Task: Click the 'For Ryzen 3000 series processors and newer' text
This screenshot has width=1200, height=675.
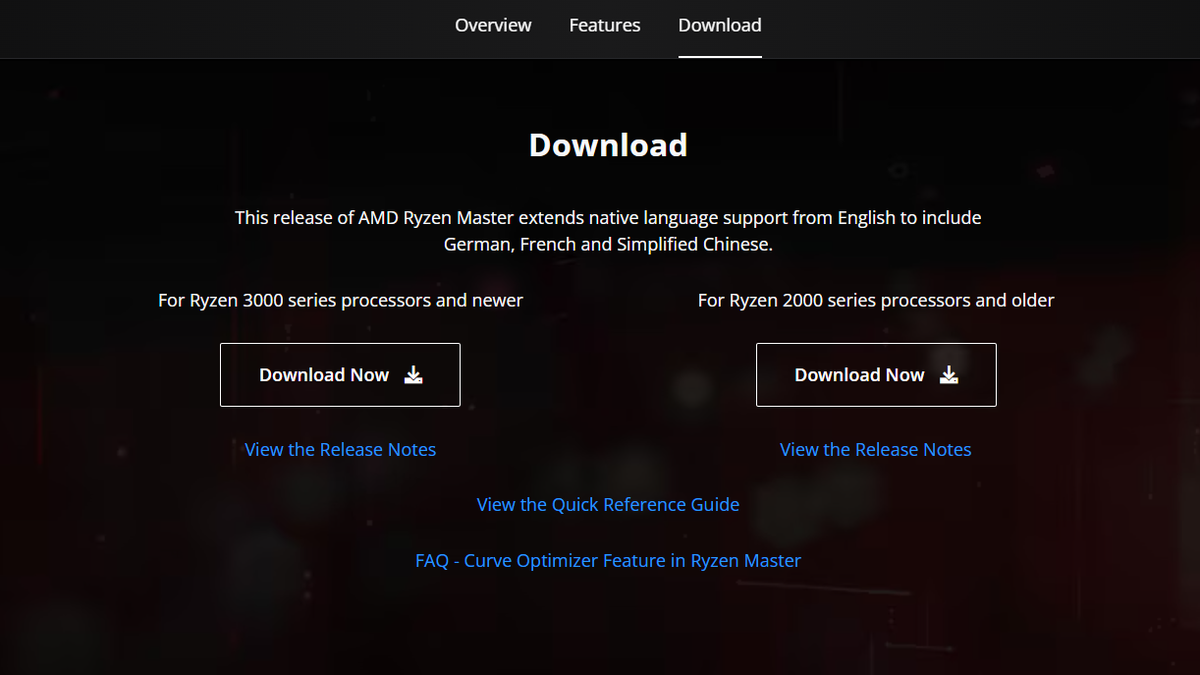Action: pyautogui.click(x=341, y=300)
